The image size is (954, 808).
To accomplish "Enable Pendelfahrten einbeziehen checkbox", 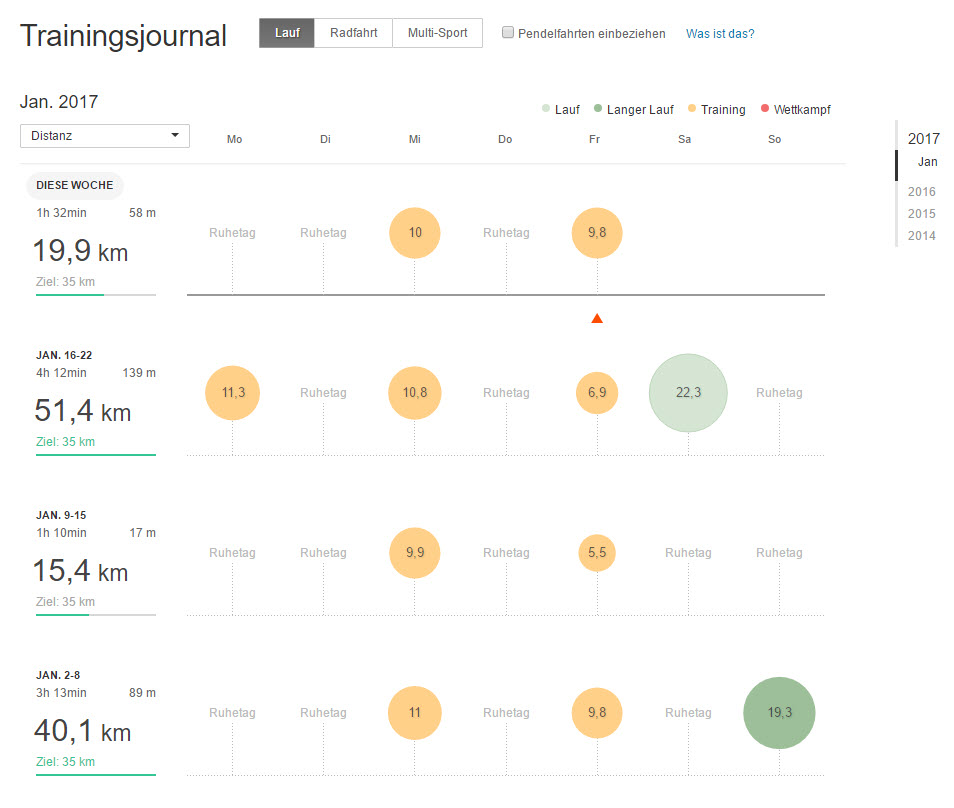I will point(508,33).
